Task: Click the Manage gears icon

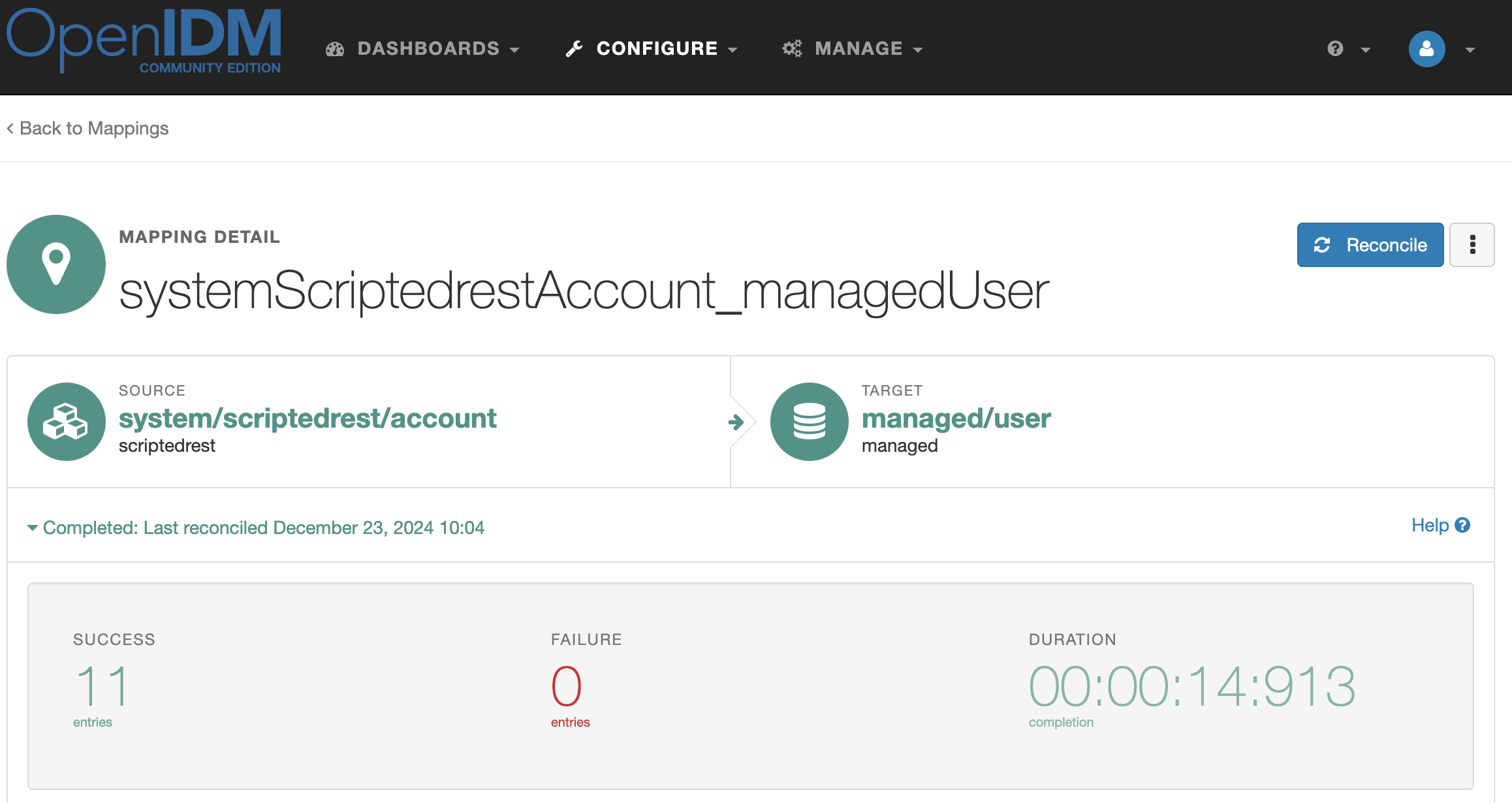Action: coord(792,49)
